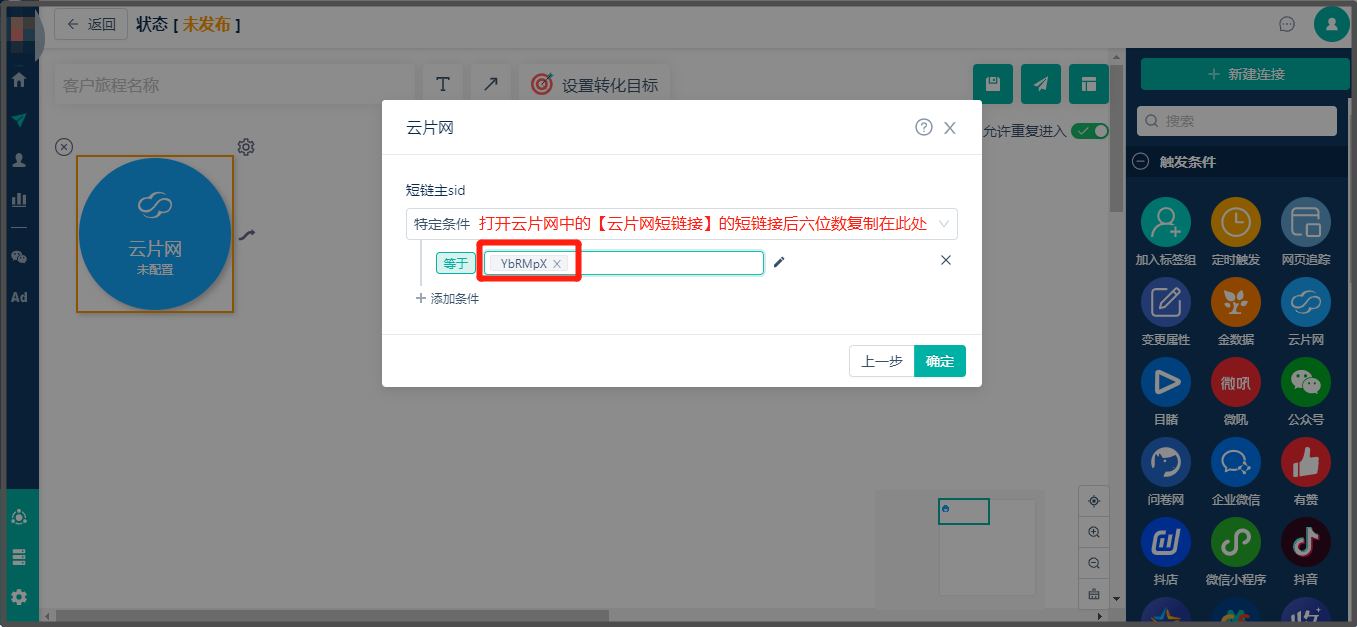1357x627 pixels.
Task: Select 问卷网 trigger icon
Action: tap(1166, 462)
